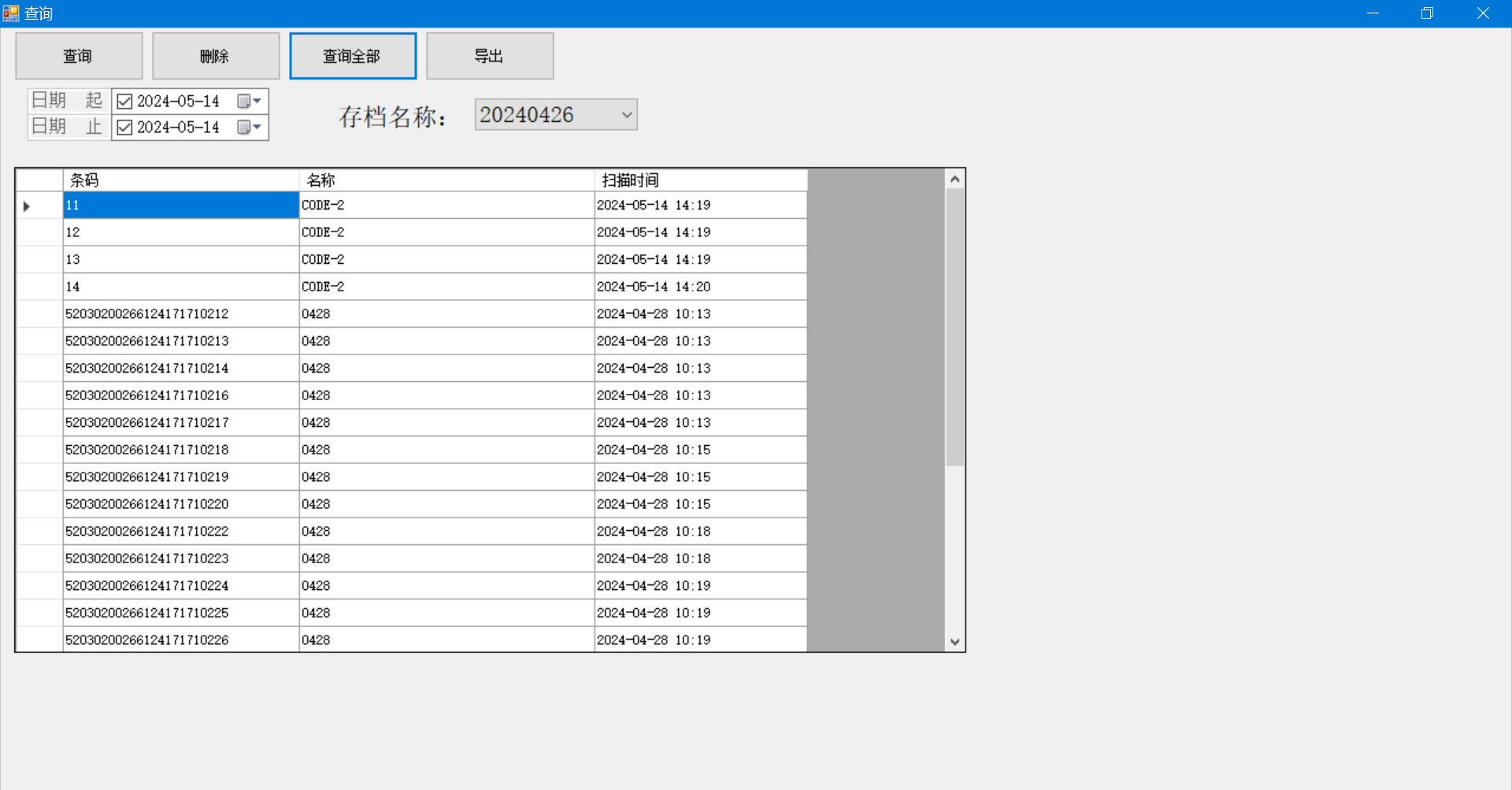Screen dimensions: 1512x790
Task: Open the start date calendar picker
Action: tap(249, 102)
